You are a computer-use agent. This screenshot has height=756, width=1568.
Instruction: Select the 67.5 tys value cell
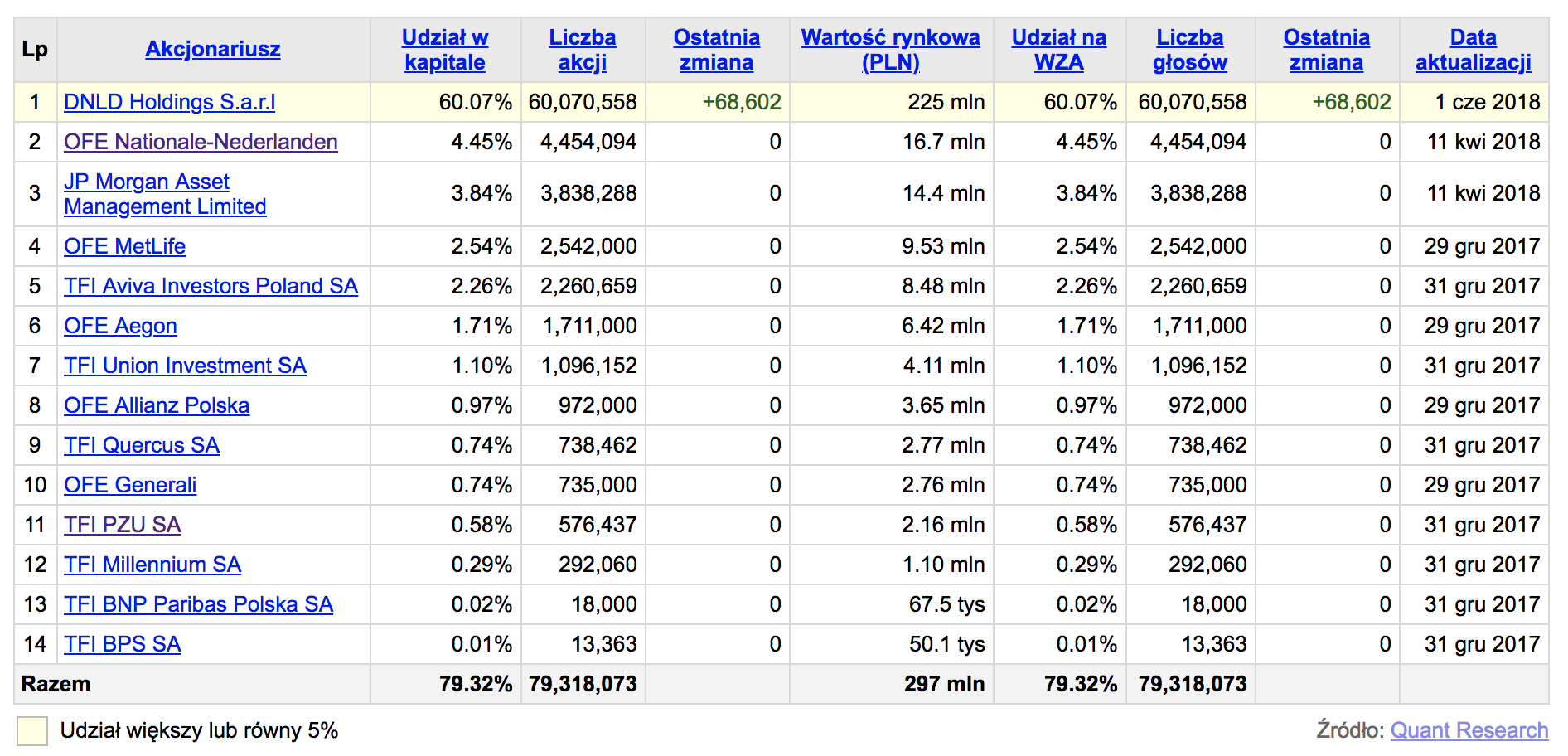tap(892, 604)
